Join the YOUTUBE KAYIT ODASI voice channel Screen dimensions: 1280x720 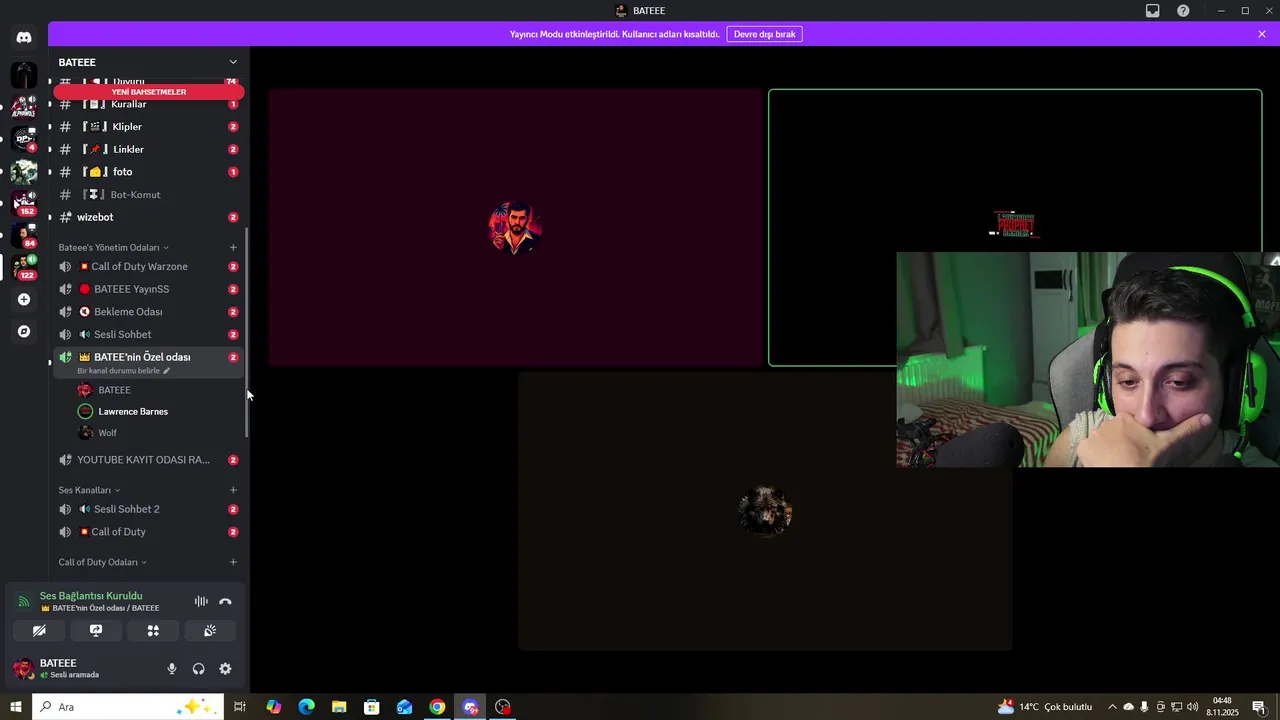point(148,460)
